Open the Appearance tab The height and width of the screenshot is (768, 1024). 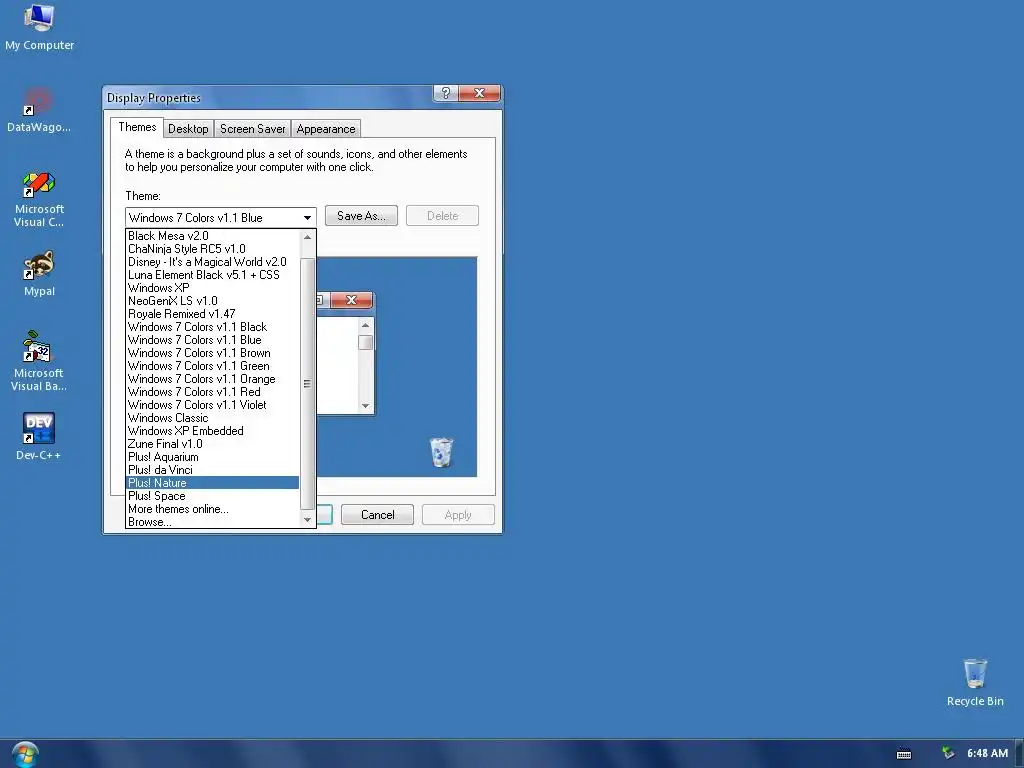[x=326, y=129]
